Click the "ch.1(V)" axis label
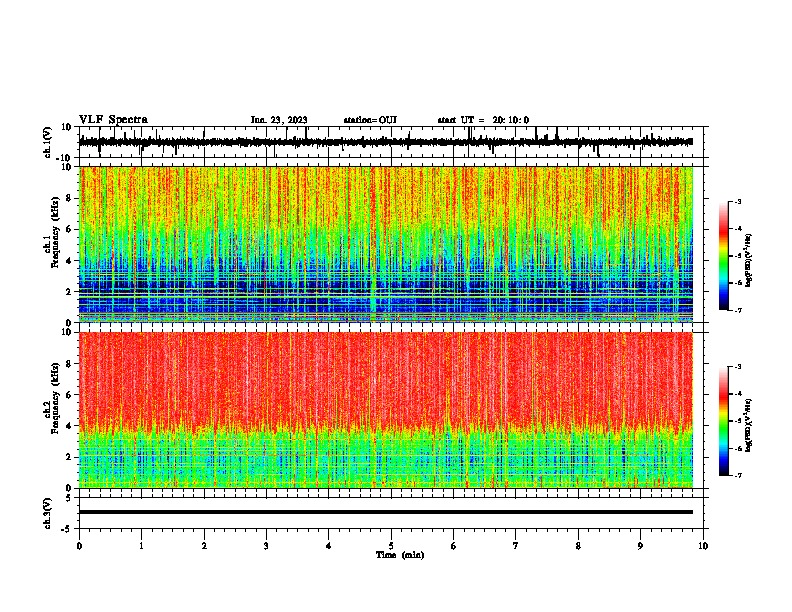The image size is (792, 612). pos(48,142)
